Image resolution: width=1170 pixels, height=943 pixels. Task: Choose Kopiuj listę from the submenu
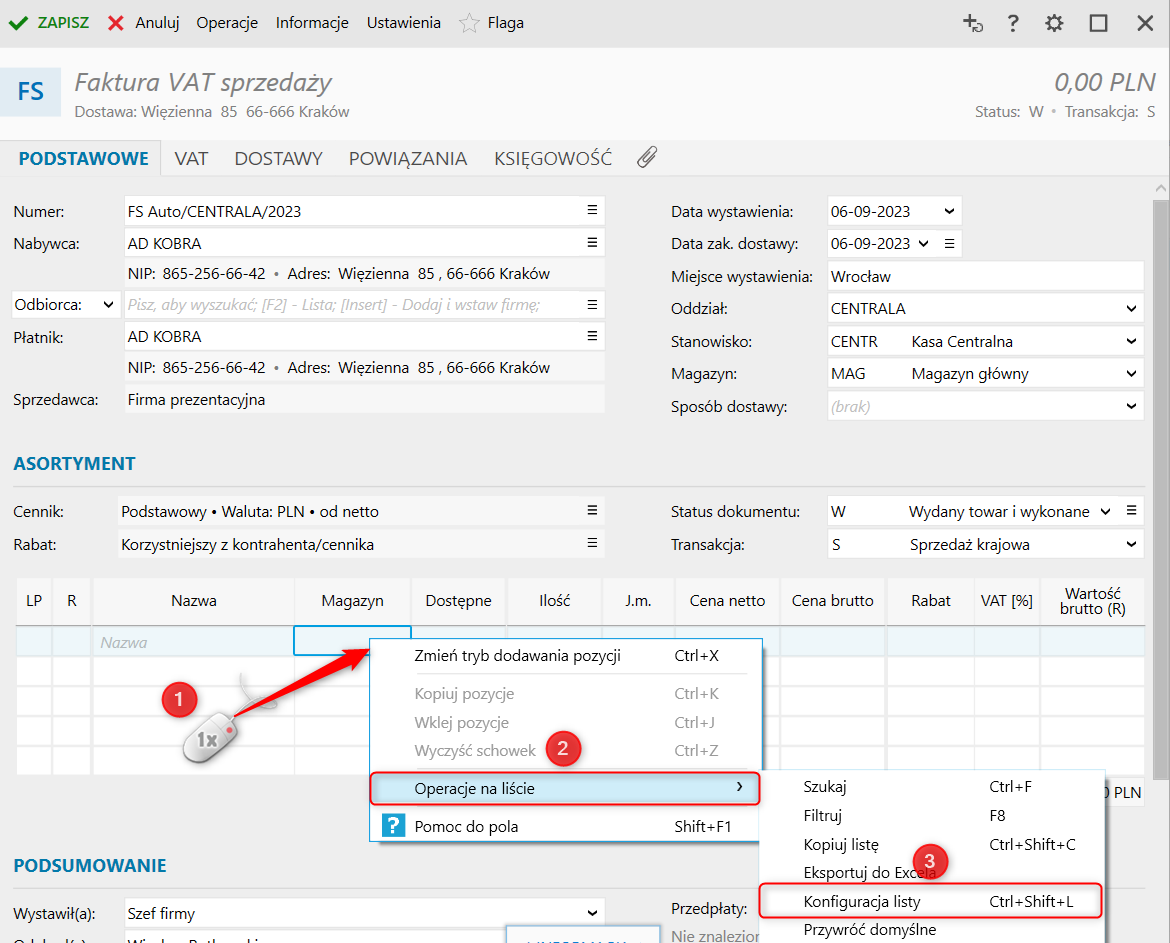click(931, 845)
